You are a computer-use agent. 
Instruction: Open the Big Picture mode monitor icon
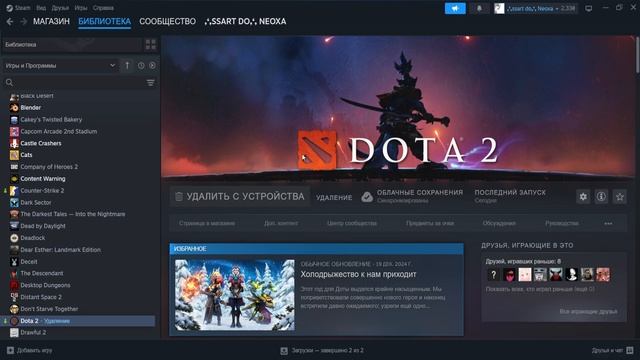pyautogui.click(x=589, y=8)
